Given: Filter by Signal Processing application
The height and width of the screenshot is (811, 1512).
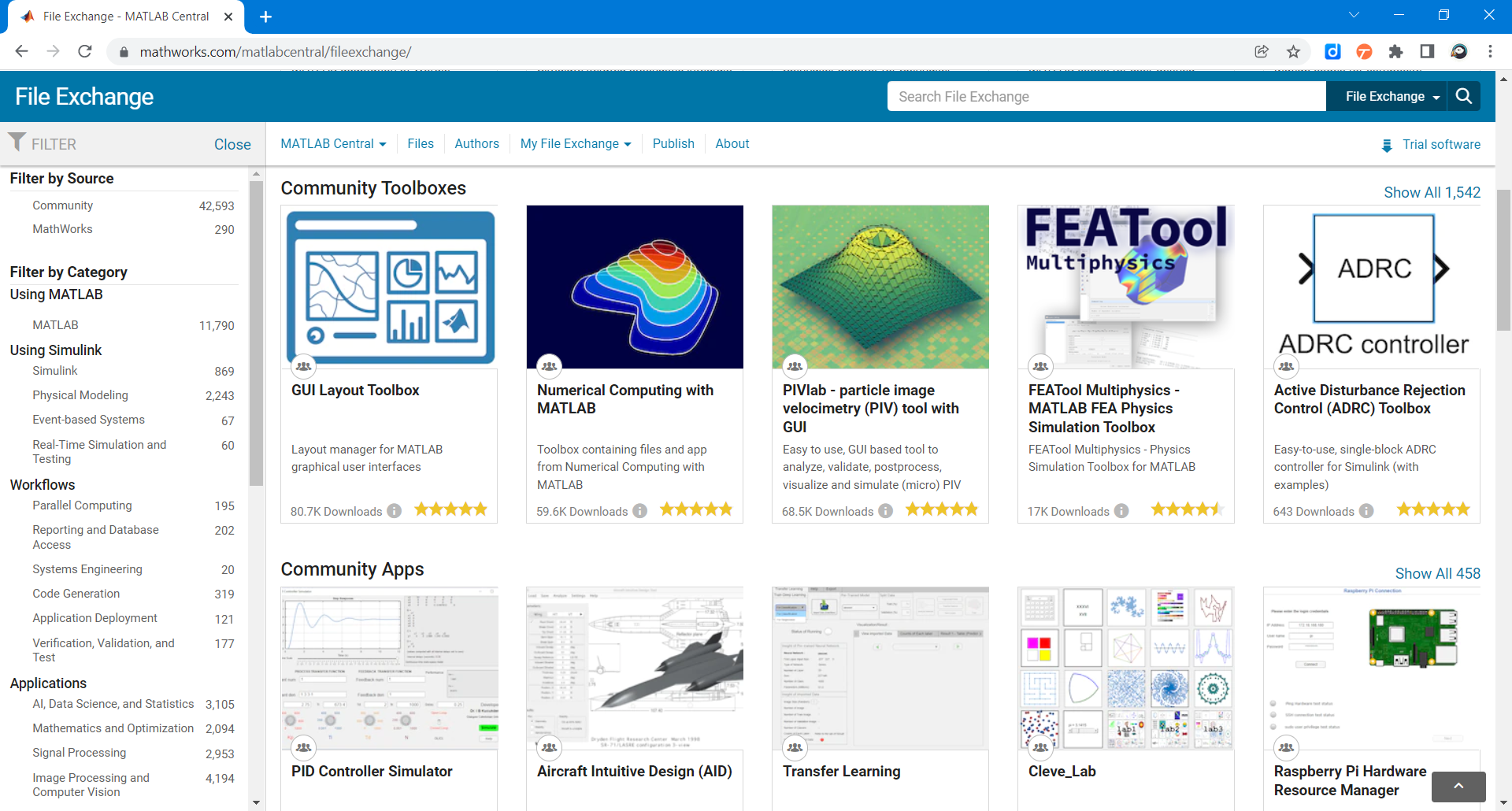Looking at the screenshot, I should point(79,752).
